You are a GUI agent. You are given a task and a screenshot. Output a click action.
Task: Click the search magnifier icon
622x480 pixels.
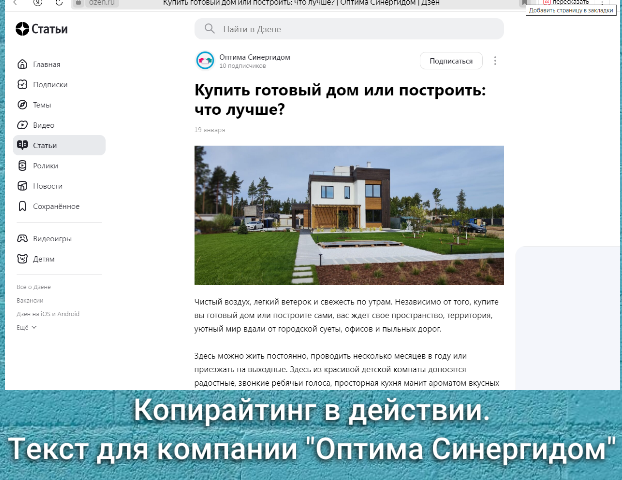(x=209, y=29)
